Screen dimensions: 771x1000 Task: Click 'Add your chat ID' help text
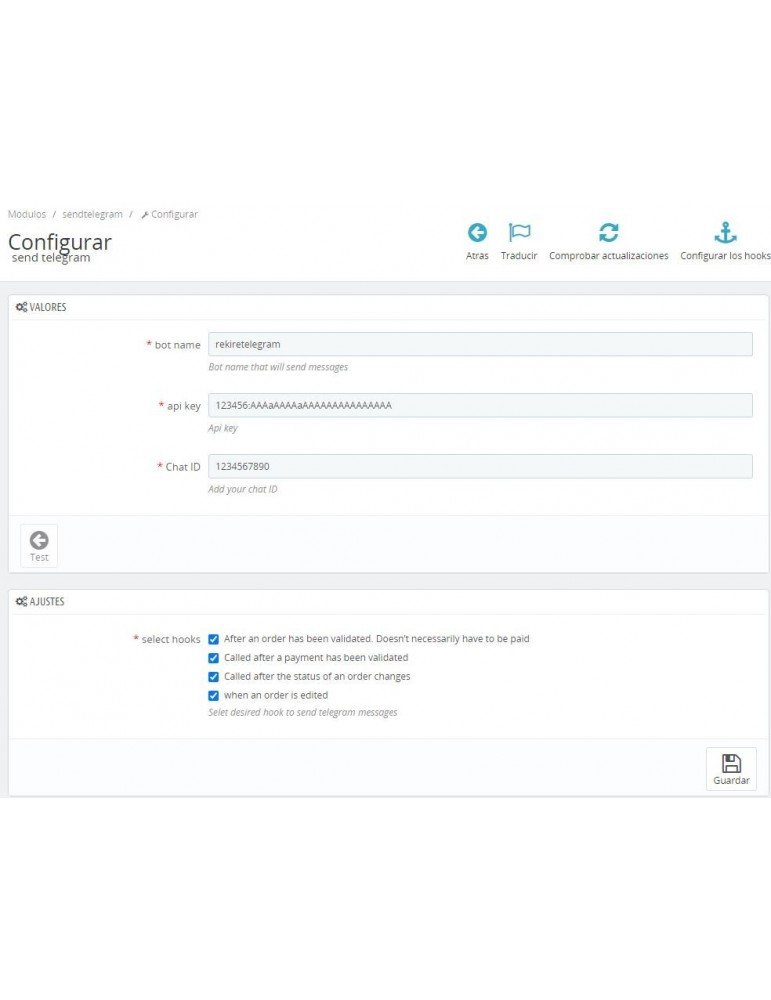tap(243, 490)
